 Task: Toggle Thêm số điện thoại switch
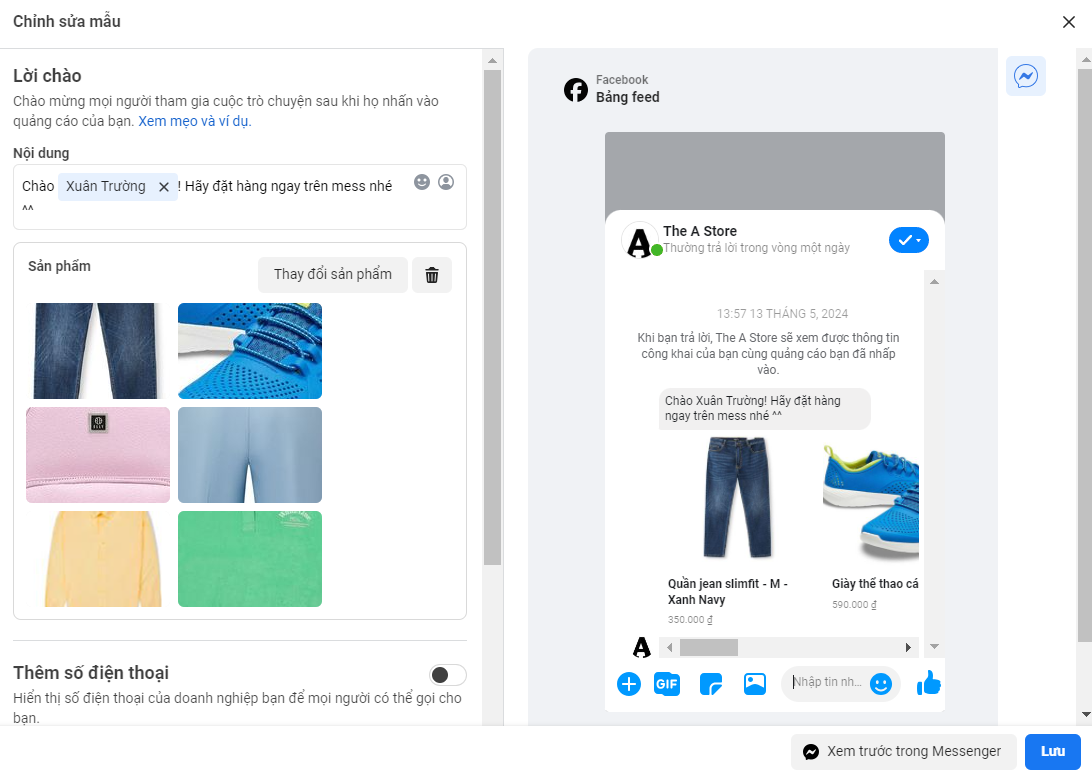448,675
